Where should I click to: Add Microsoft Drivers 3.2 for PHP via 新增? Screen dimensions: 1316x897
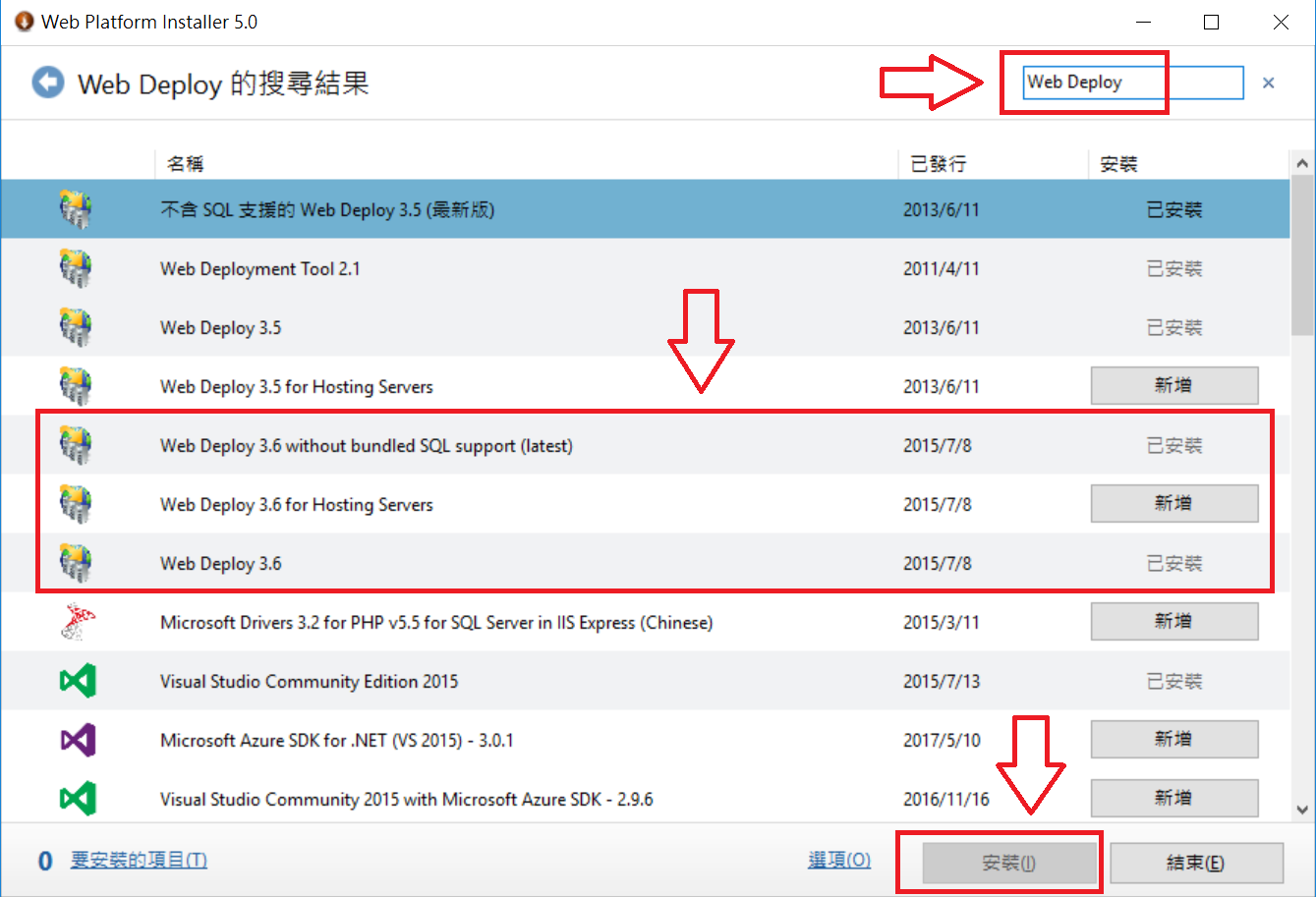1174,621
